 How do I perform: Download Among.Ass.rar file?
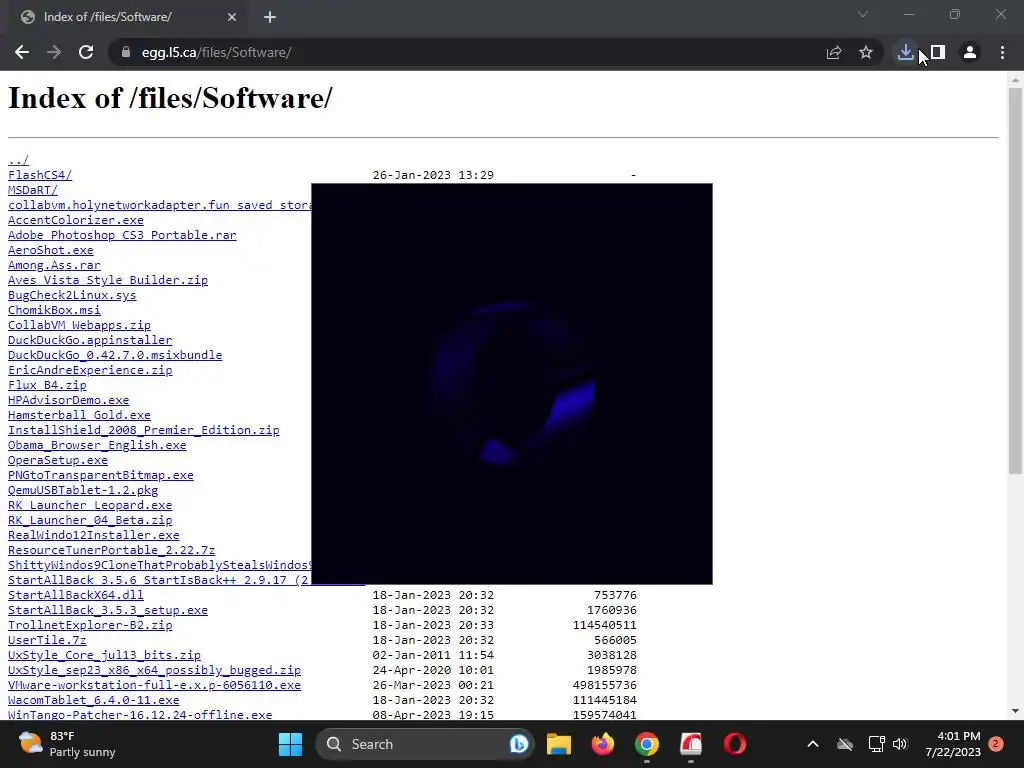click(54, 264)
